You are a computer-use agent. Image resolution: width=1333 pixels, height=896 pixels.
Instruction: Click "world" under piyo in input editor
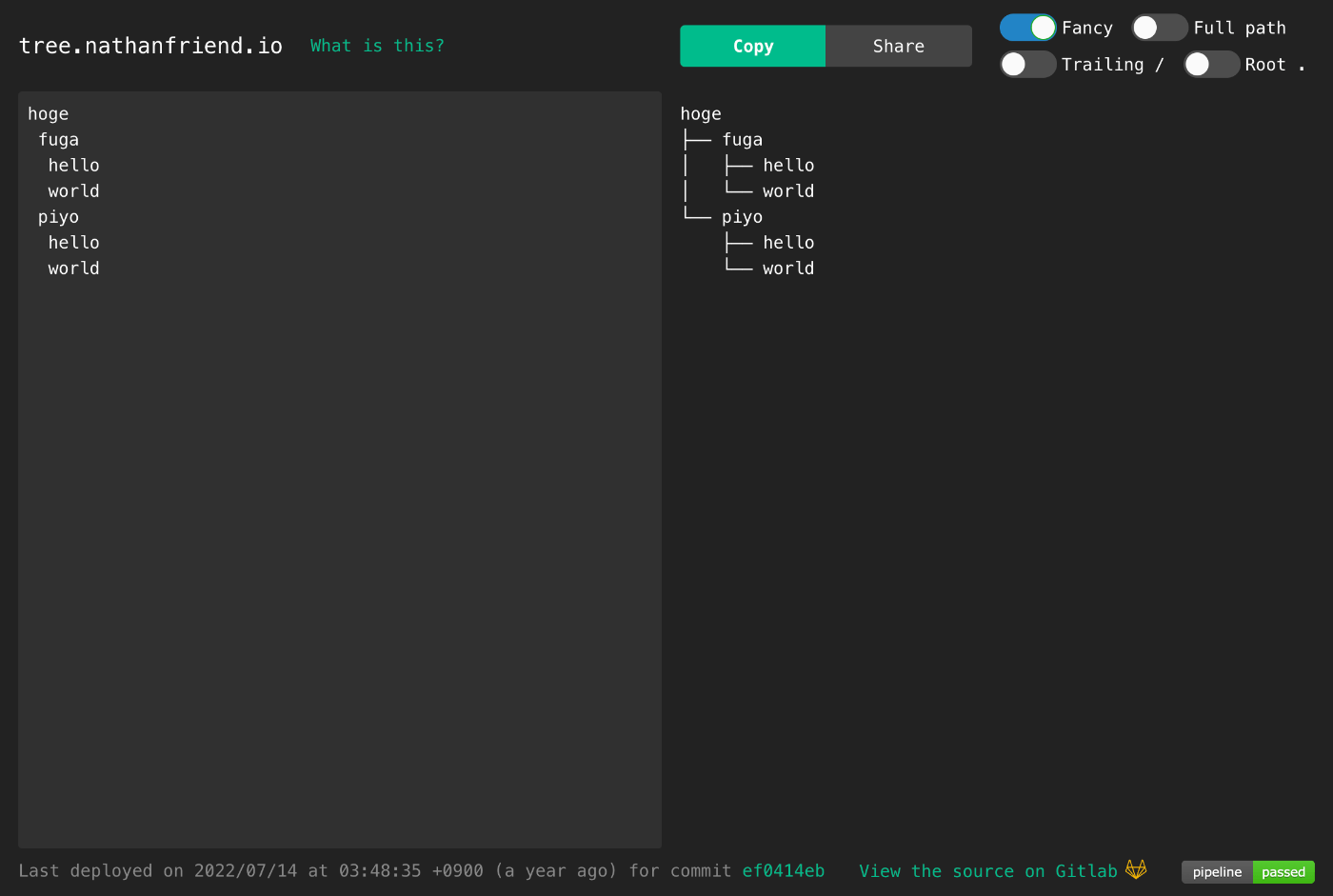tap(74, 268)
